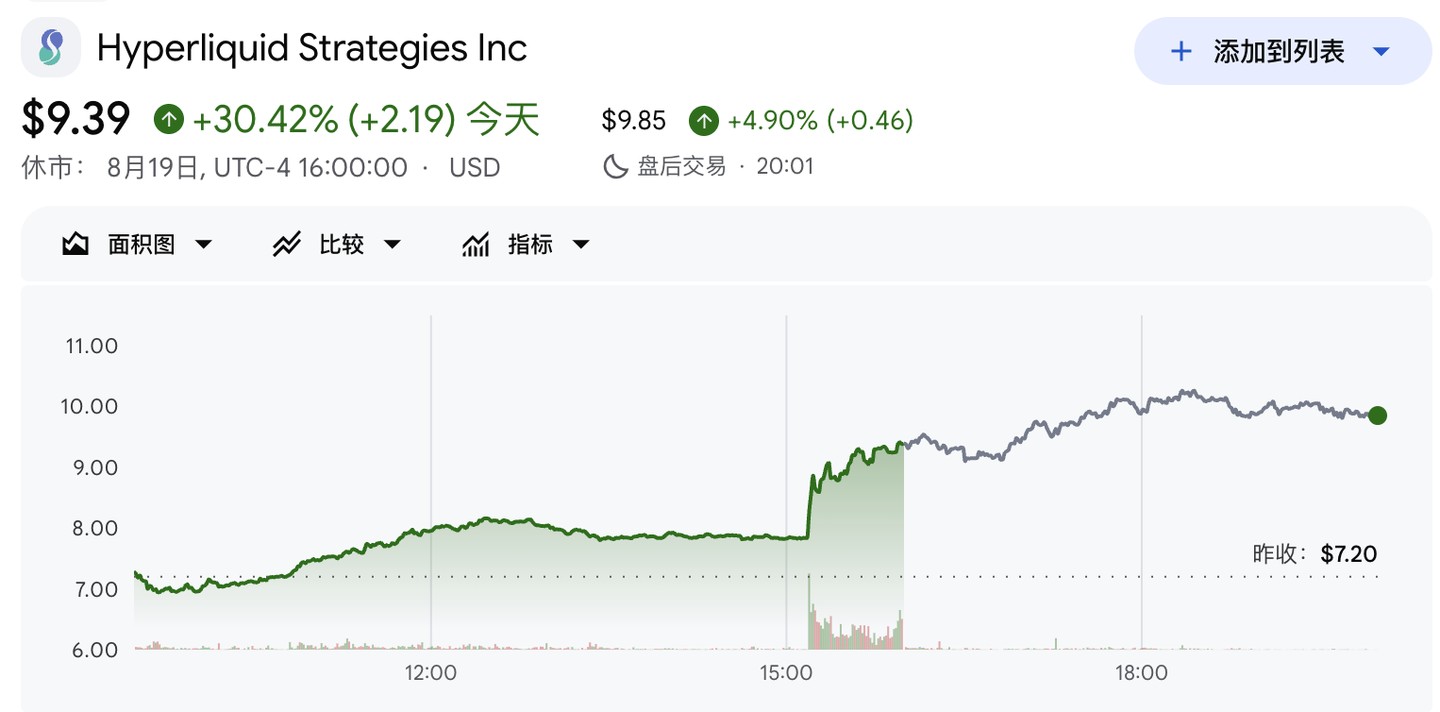Select the 指标 menu label
Screen dimensions: 1440x712
coord(530,244)
